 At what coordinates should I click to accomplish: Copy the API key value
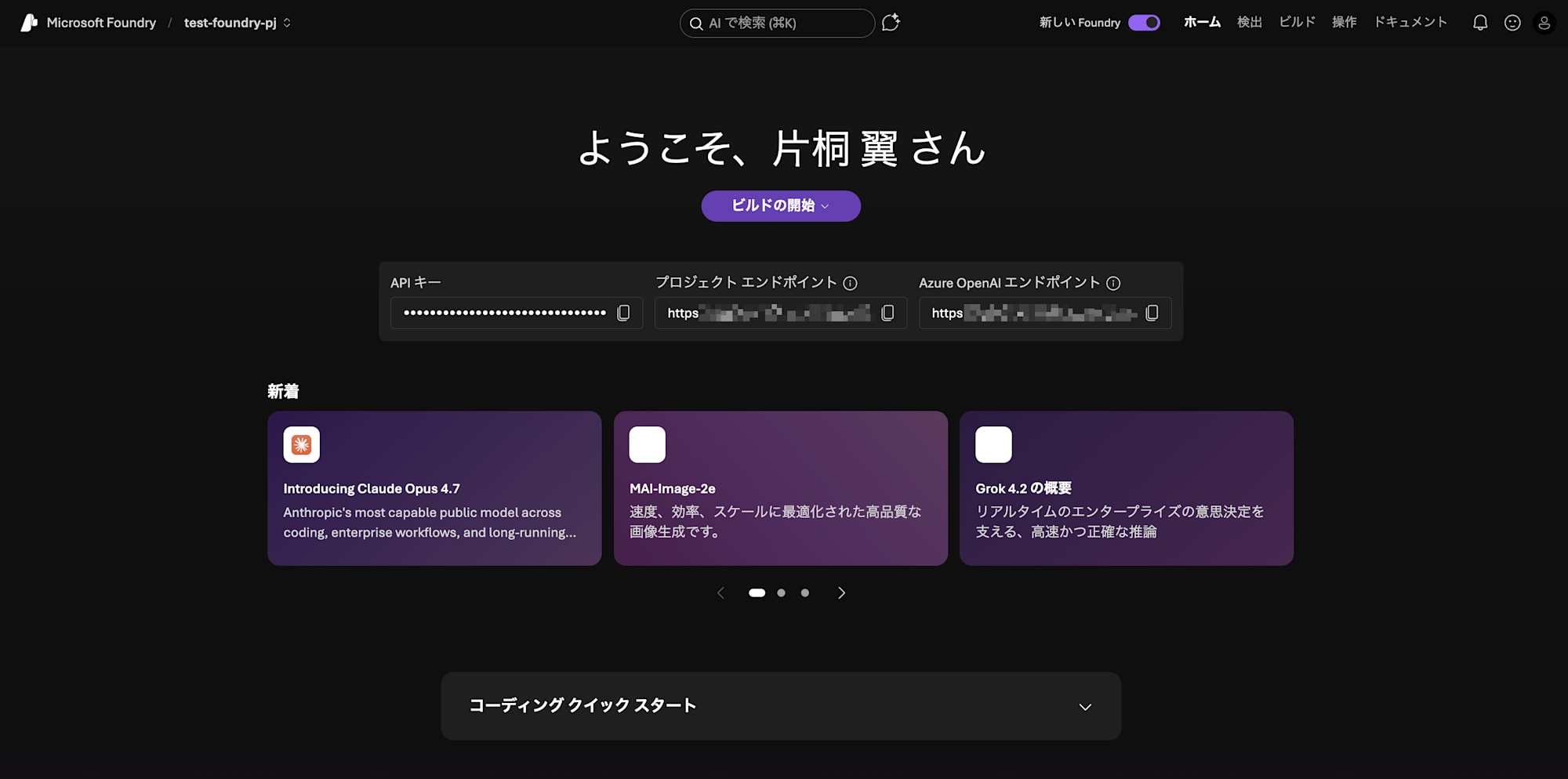tap(623, 313)
